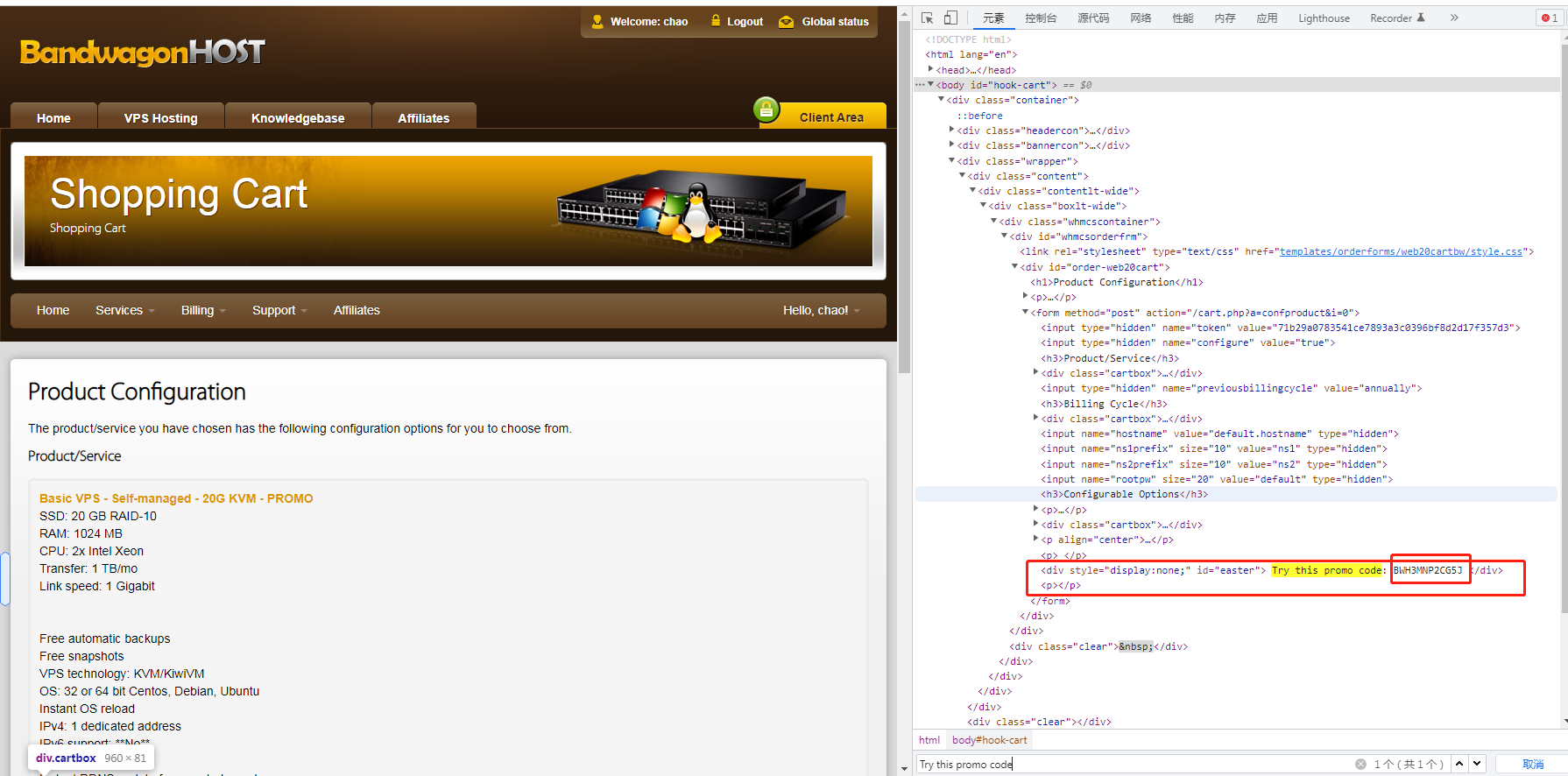
Task: Click the green padlock Client Area icon
Action: click(x=766, y=109)
